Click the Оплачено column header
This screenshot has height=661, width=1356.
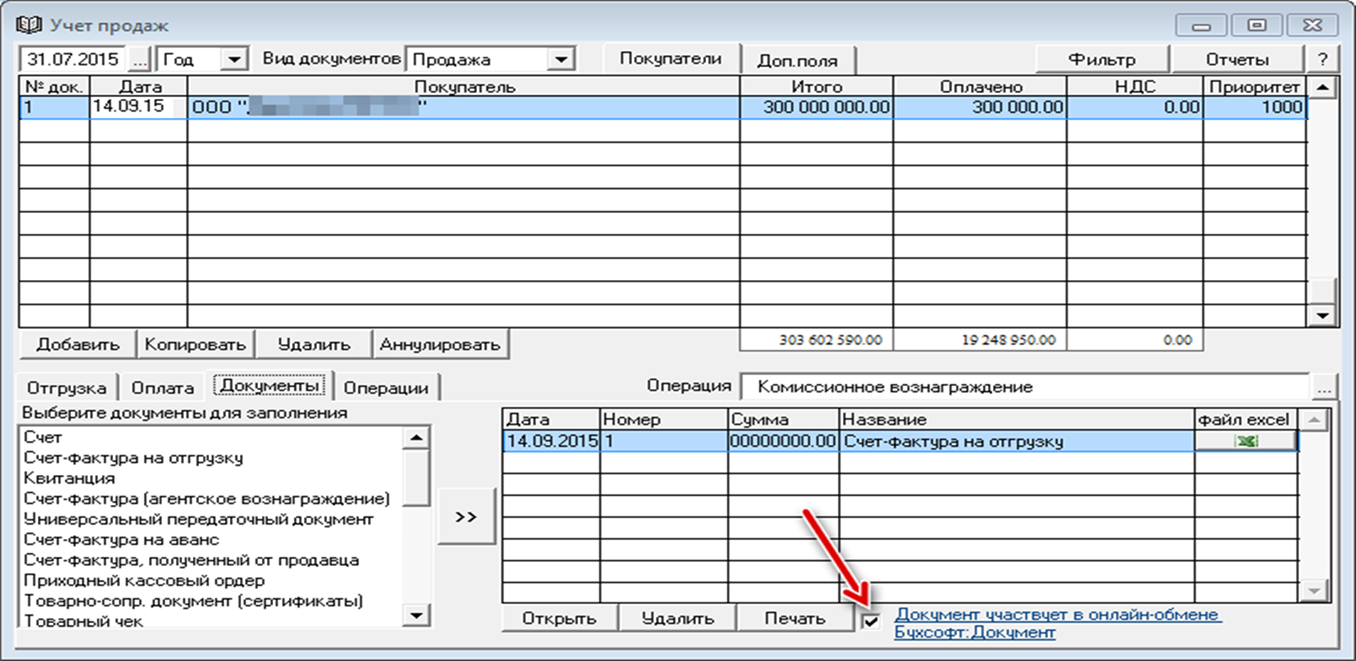coord(980,87)
